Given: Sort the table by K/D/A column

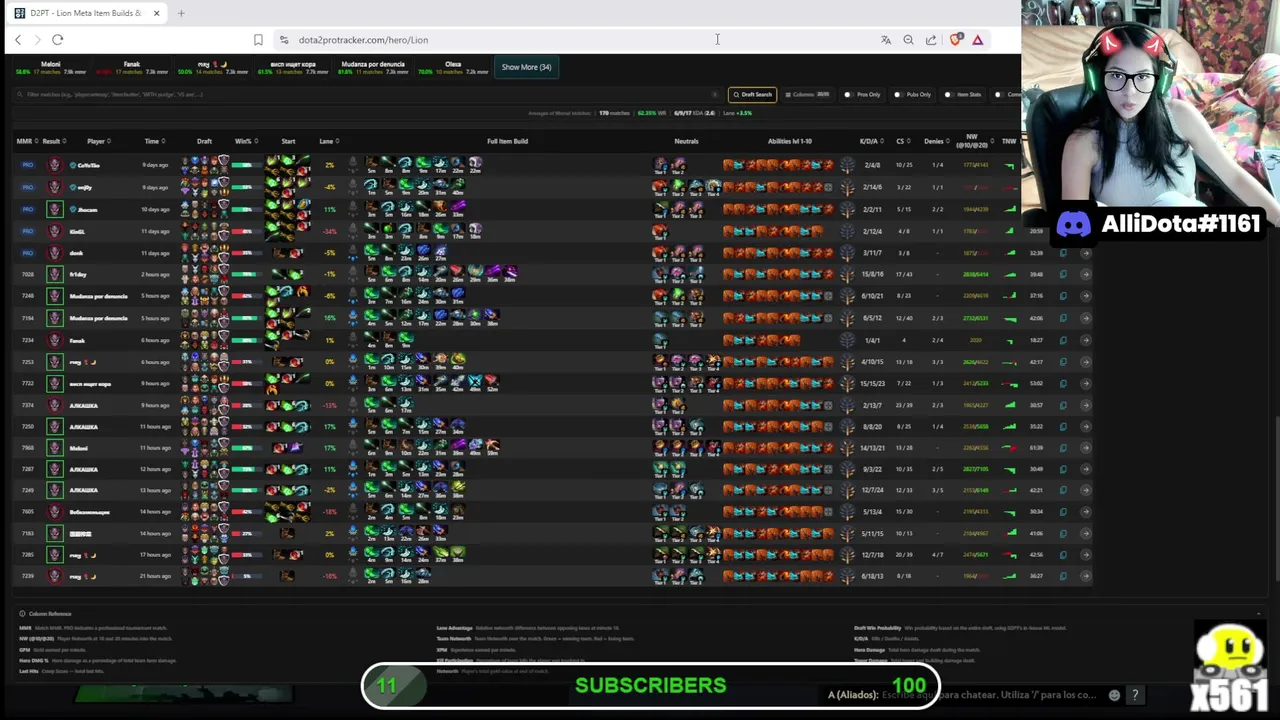Looking at the screenshot, I should tap(871, 141).
